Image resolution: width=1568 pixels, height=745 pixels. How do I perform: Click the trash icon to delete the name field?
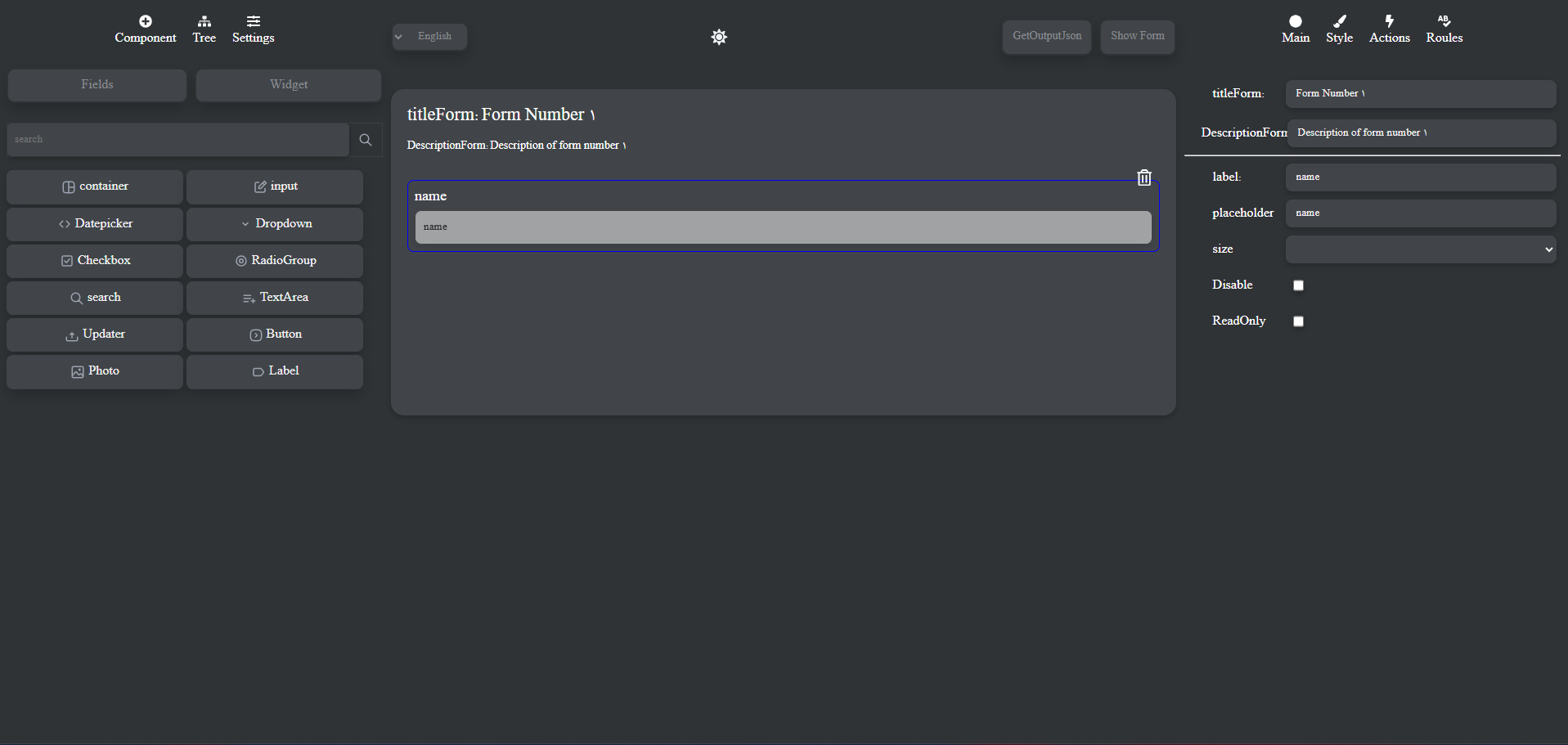coord(1143,177)
